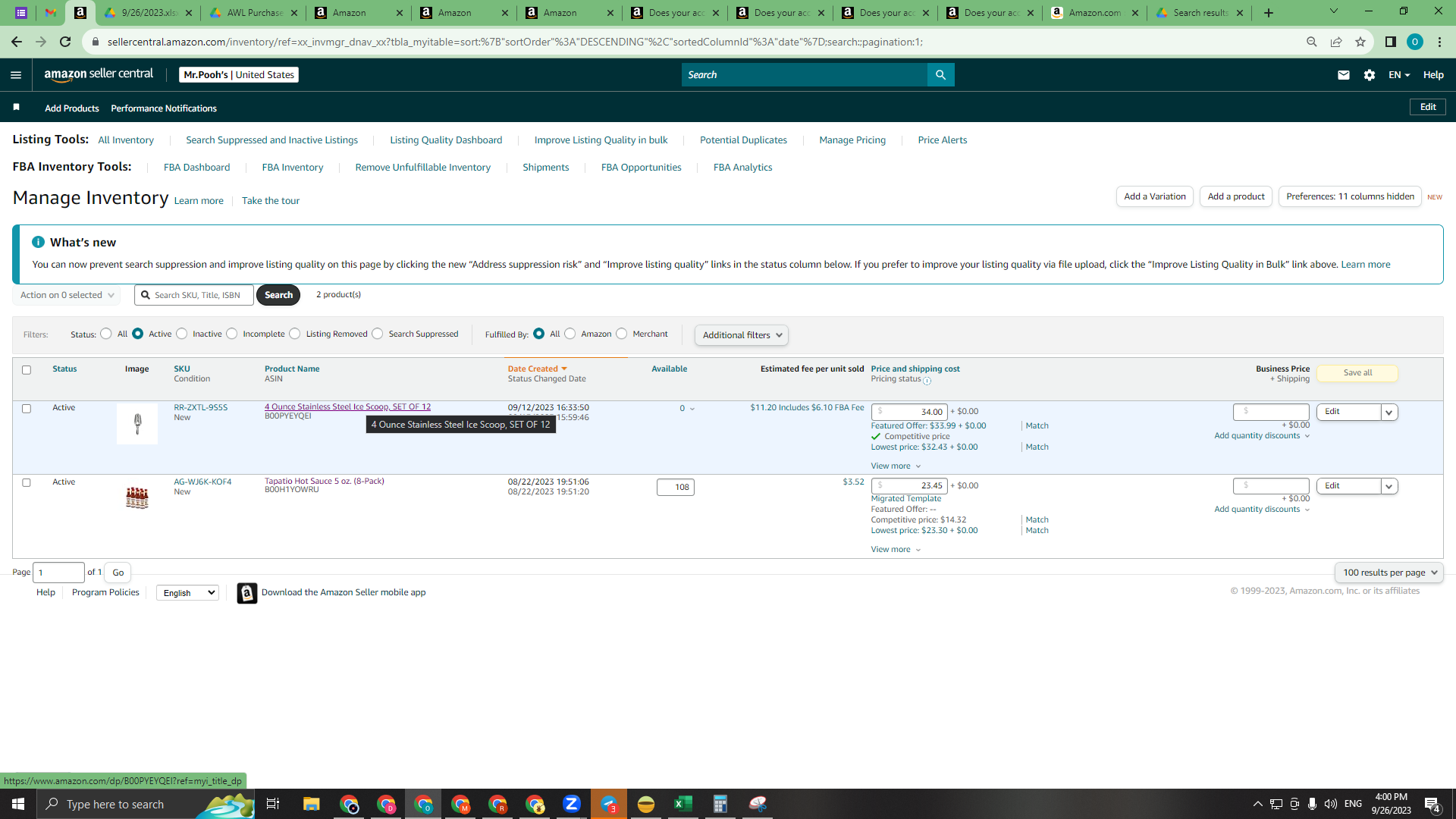This screenshot has height=819, width=1456.
Task: Bookmark this page with the star icon
Action: click(1360, 42)
